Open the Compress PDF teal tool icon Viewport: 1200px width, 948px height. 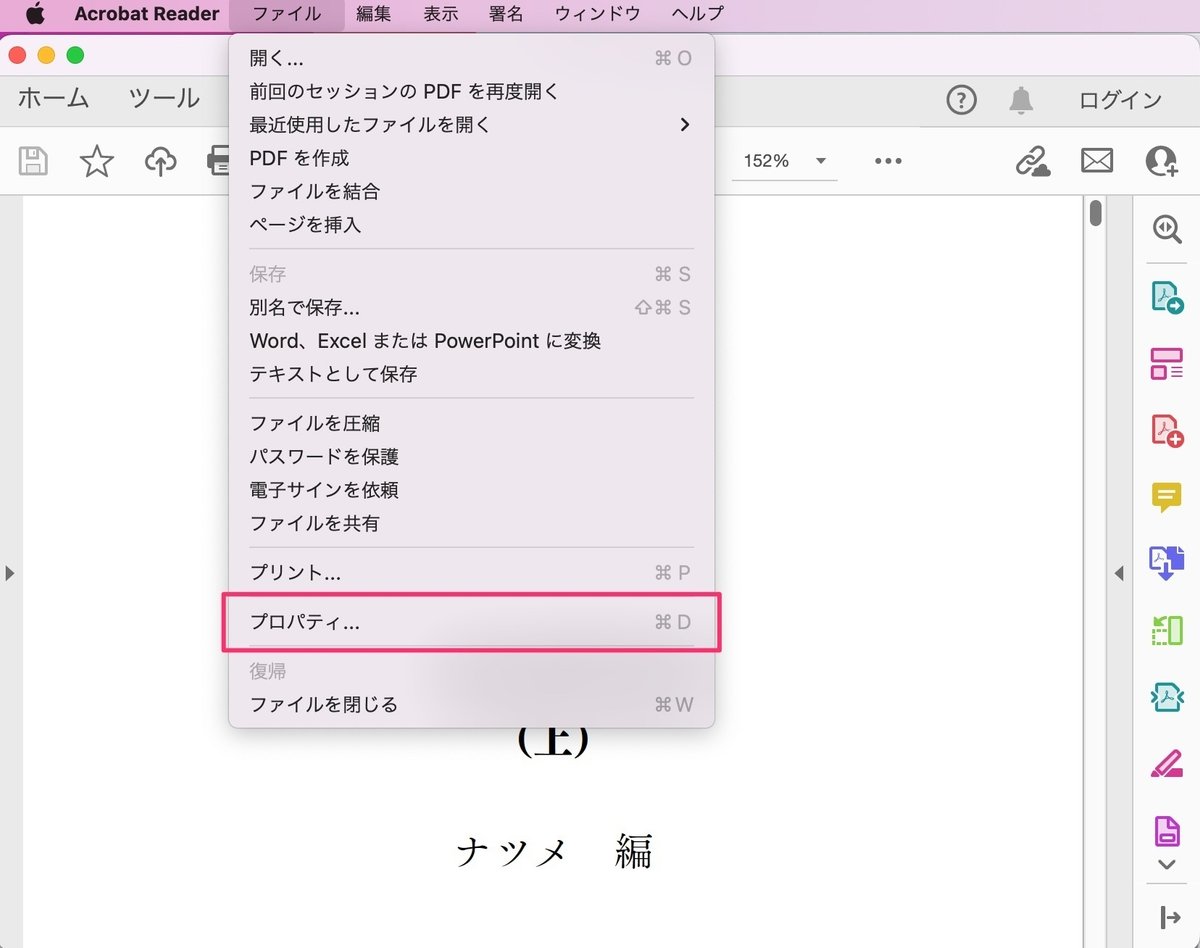pyautogui.click(x=1167, y=697)
